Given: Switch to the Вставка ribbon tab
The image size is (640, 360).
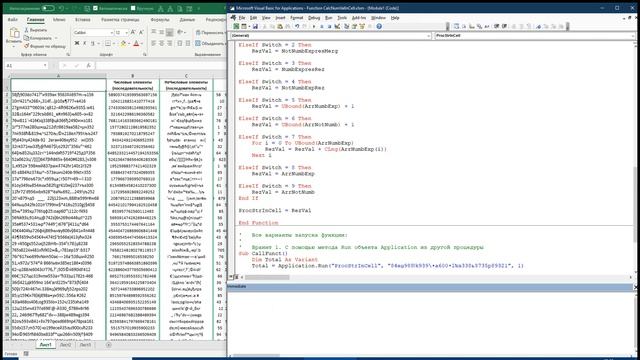Looking at the screenshot, I should pyautogui.click(x=82, y=20).
